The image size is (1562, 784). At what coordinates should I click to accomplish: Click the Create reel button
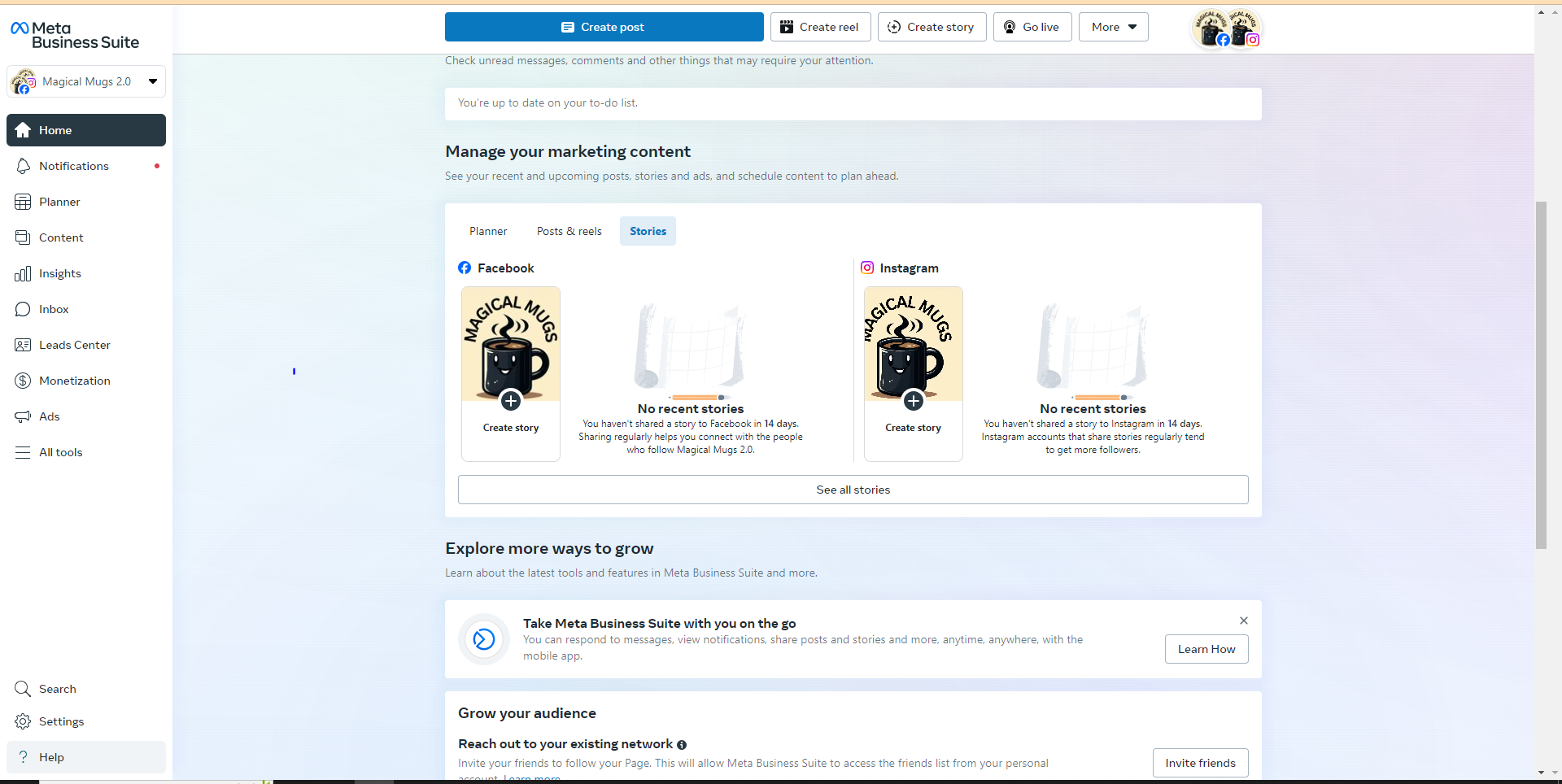820,27
